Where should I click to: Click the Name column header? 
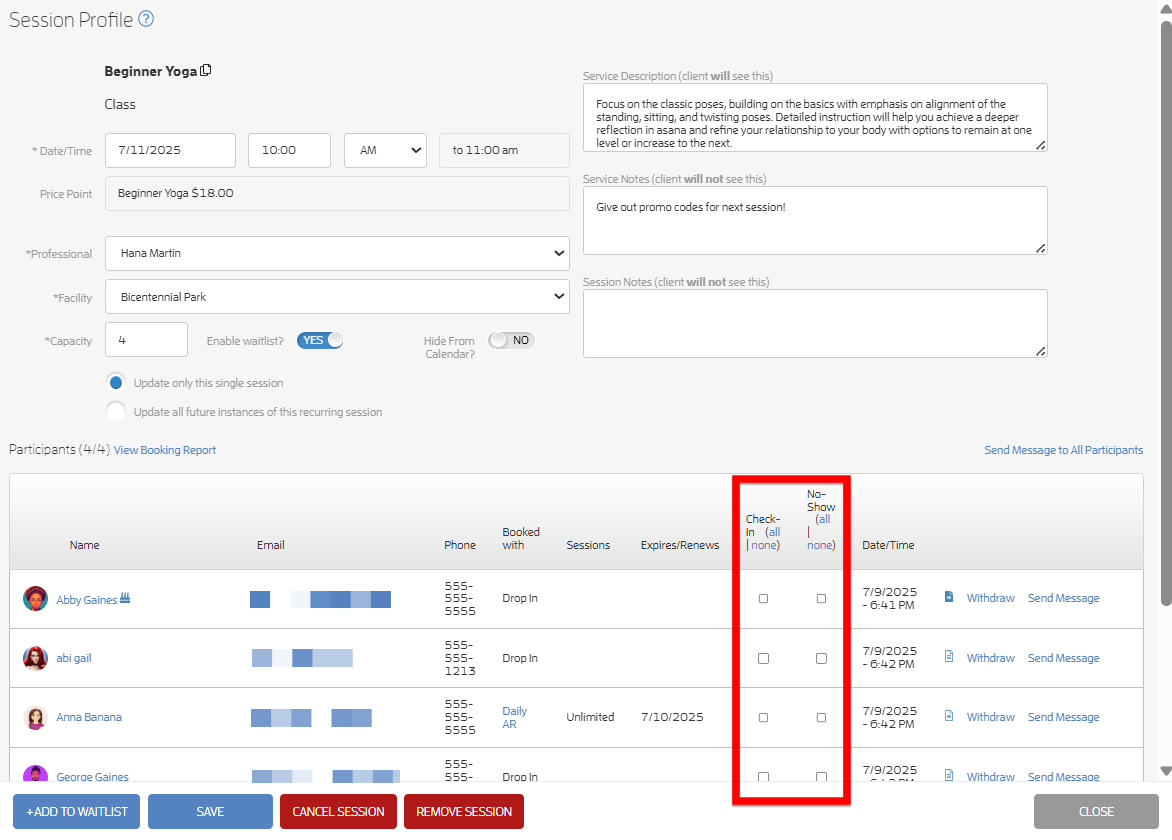click(x=84, y=546)
